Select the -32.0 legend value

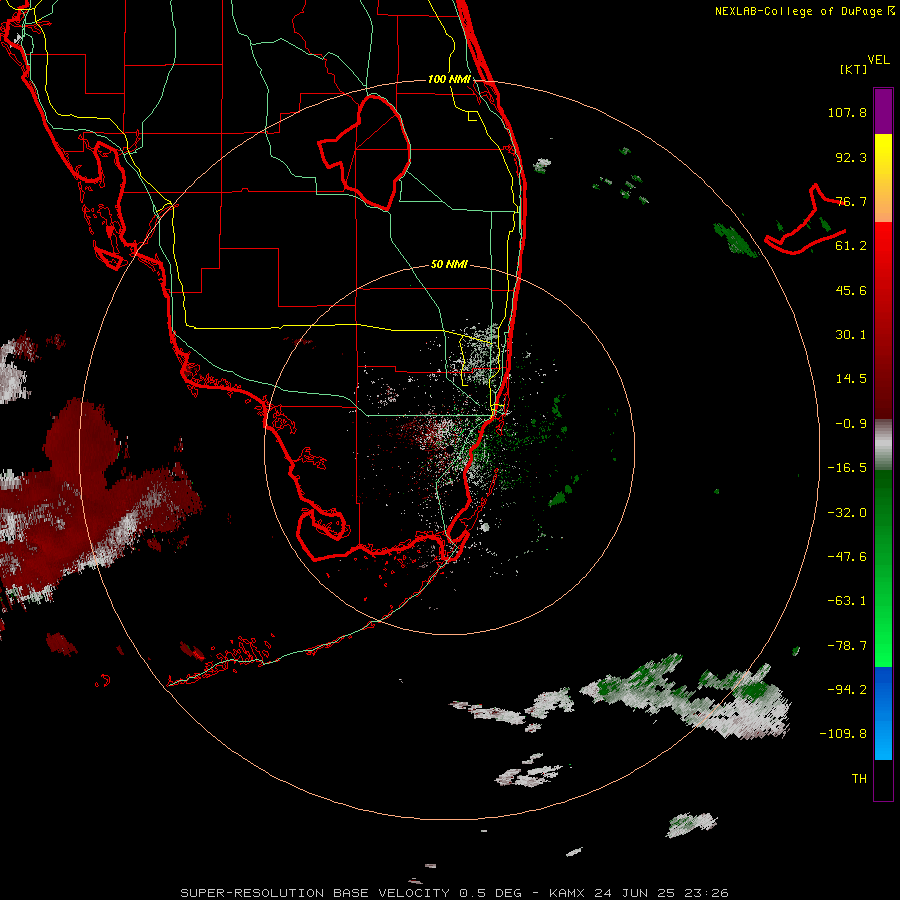pos(847,513)
